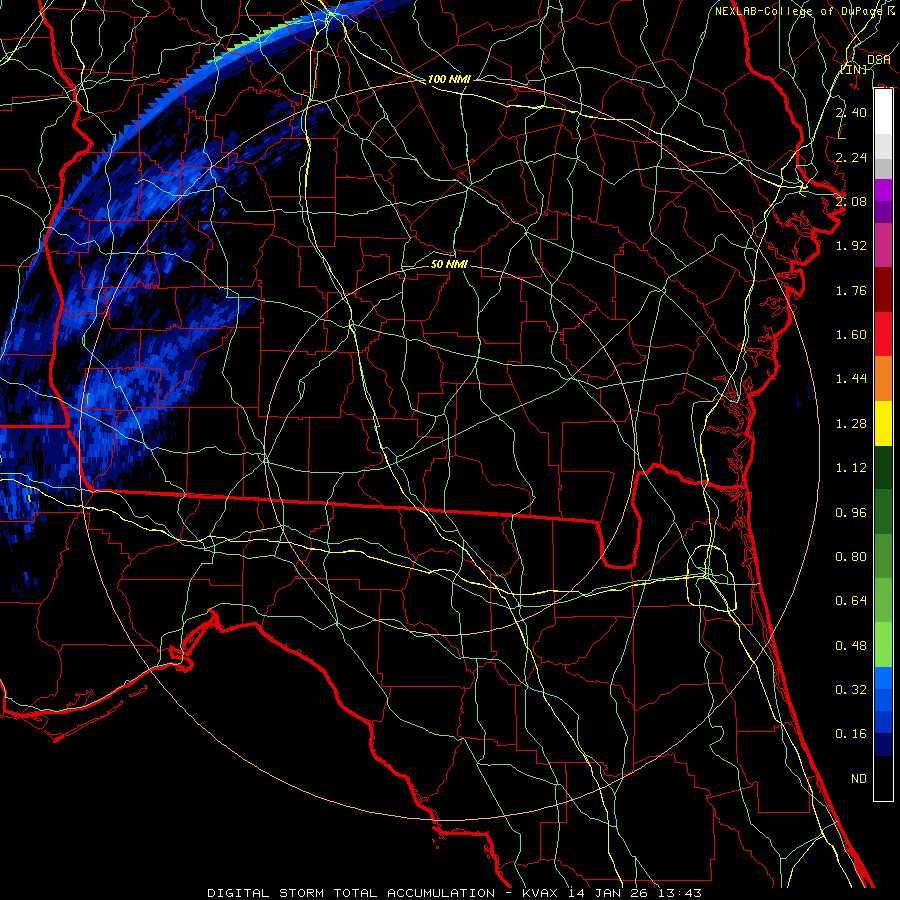Pick the navy swatch beside the 0.16 label
900x900 pixels.
[x=883, y=744]
